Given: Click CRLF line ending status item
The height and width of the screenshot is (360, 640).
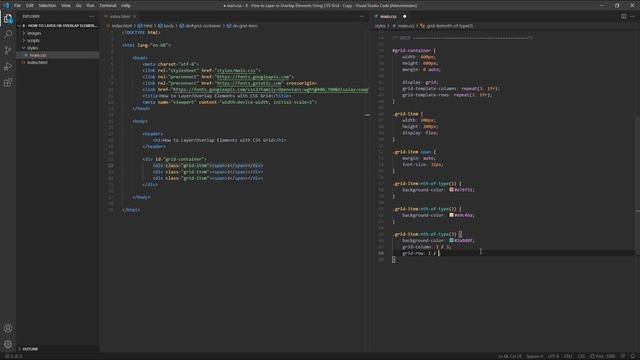Looking at the screenshot, I should pyautogui.click(x=568, y=356).
